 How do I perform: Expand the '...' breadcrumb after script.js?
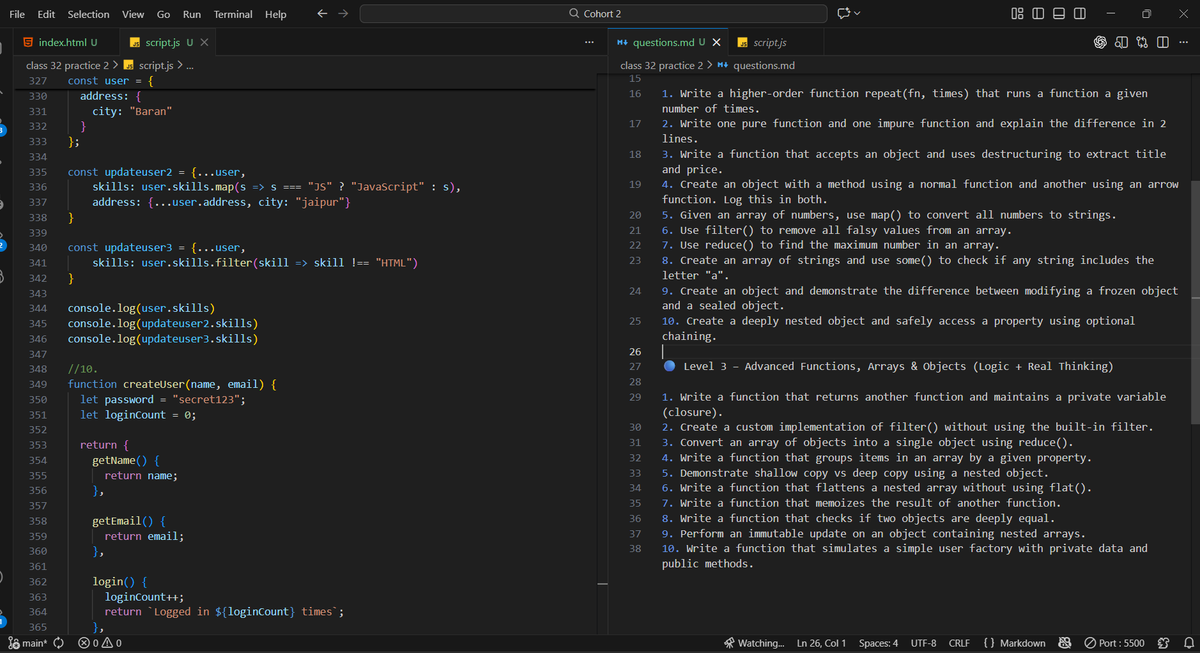pos(190,65)
